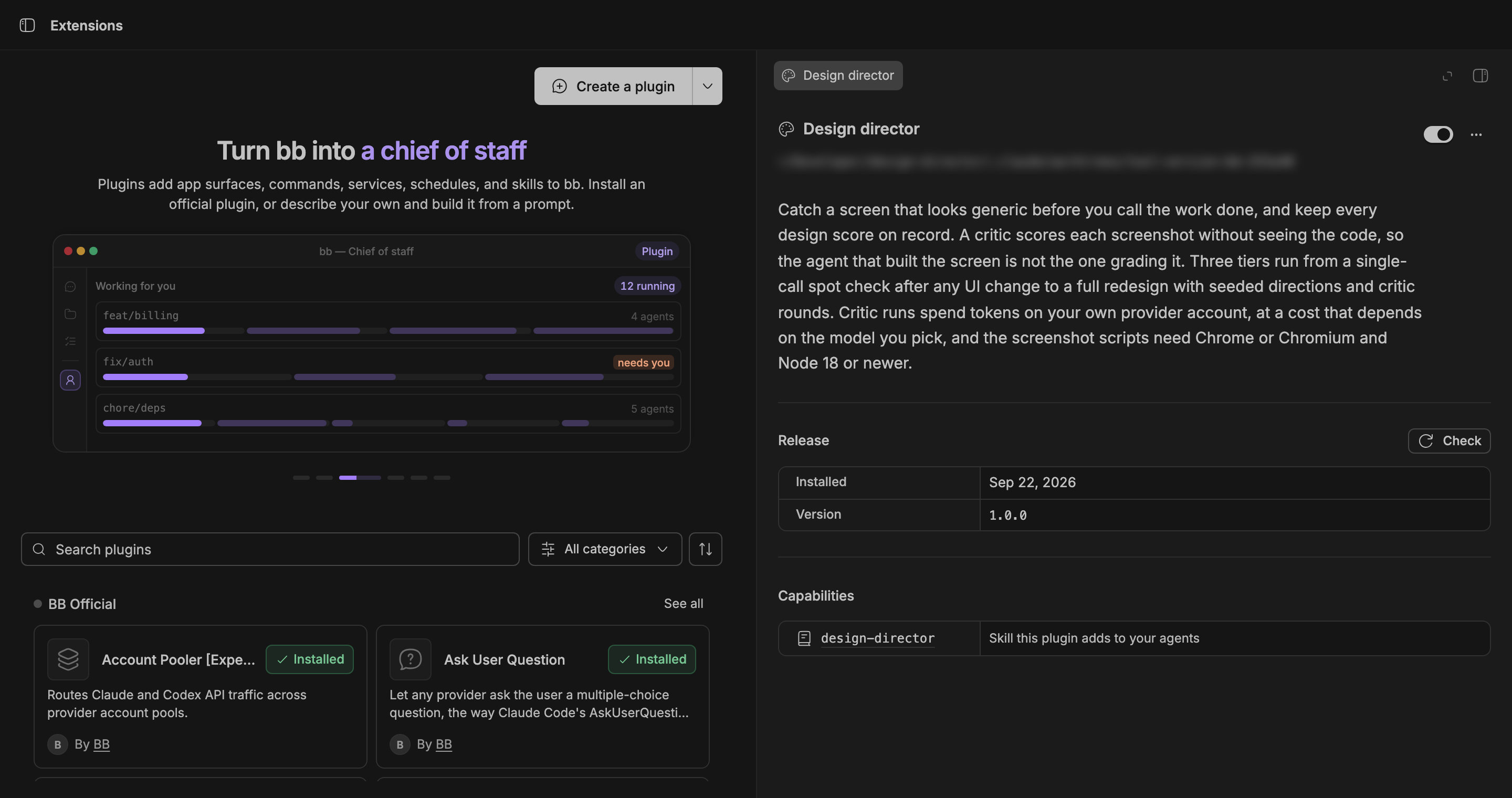Viewport: 1512px width, 798px height.
Task: Open the Account Pooler plugin card icon
Action: [68, 659]
